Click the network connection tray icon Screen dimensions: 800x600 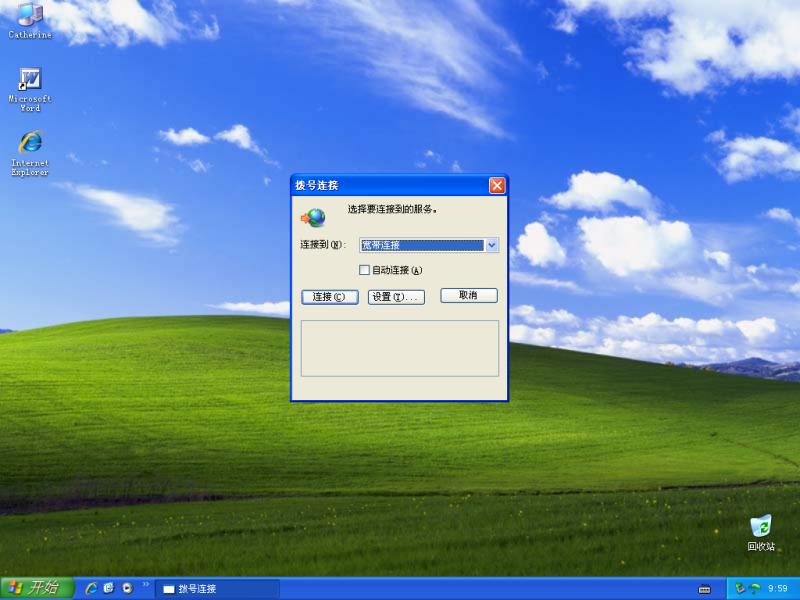(x=740, y=588)
